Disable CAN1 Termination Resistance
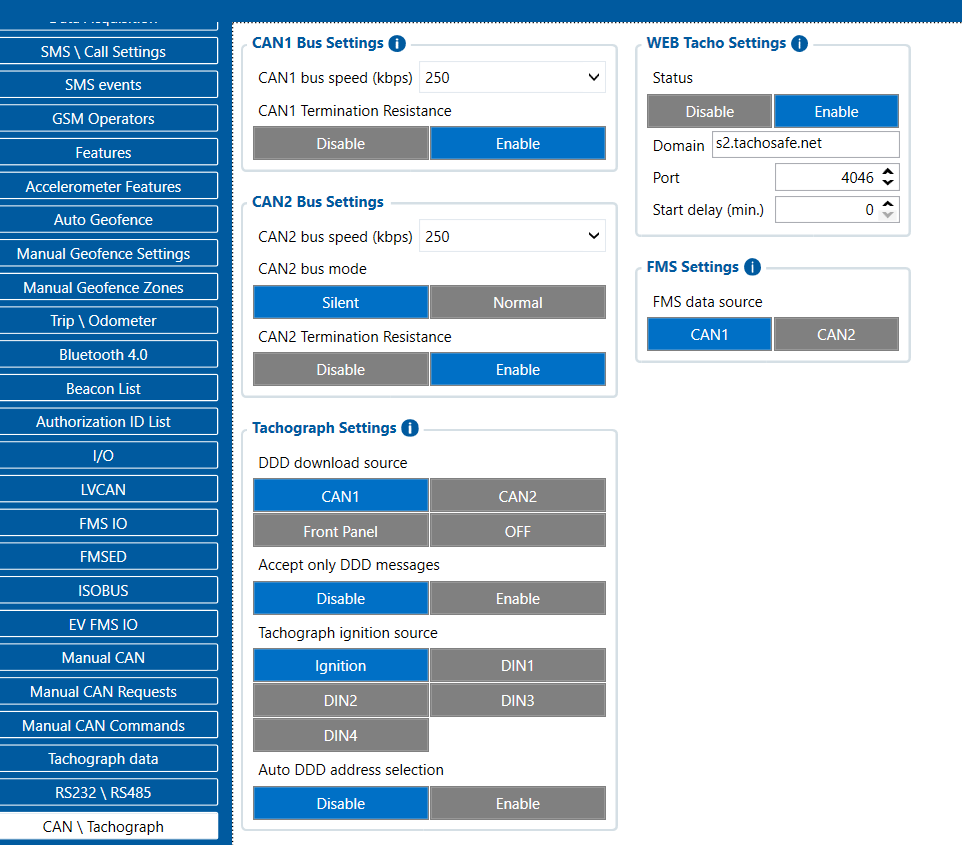Screen dimensions: 962x845 point(341,144)
